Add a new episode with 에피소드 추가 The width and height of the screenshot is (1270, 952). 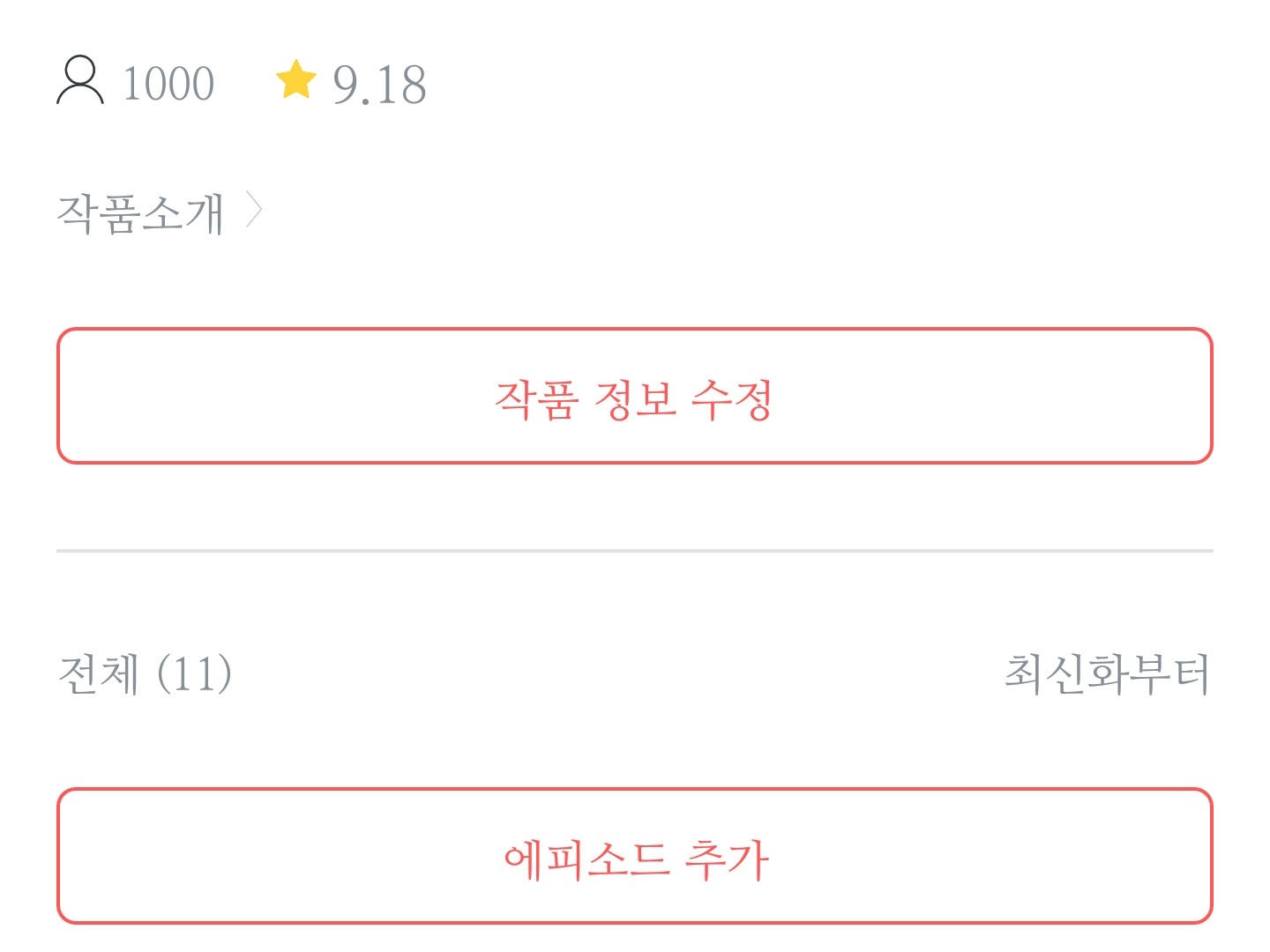click(635, 857)
